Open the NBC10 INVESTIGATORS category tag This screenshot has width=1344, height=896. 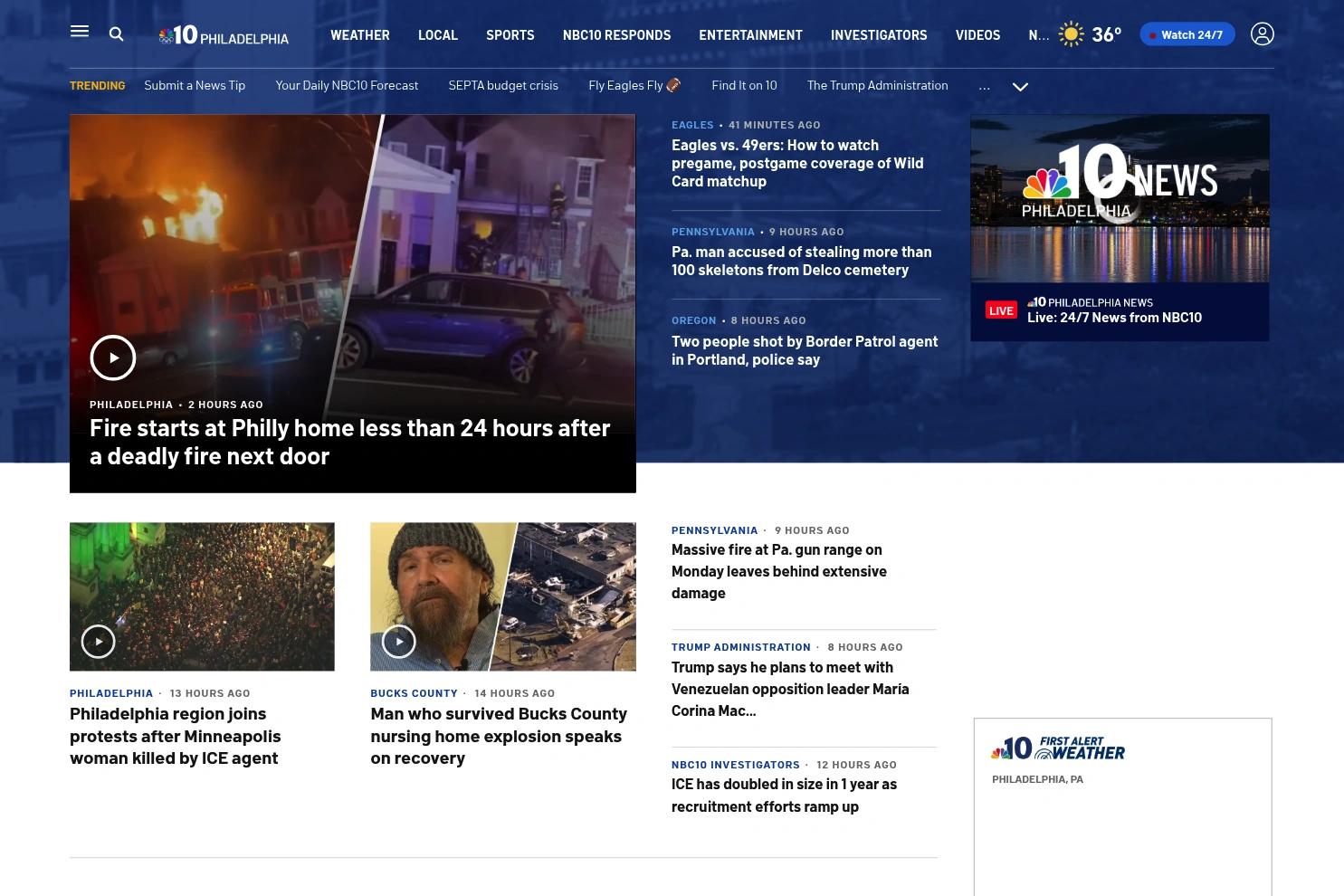click(x=736, y=765)
